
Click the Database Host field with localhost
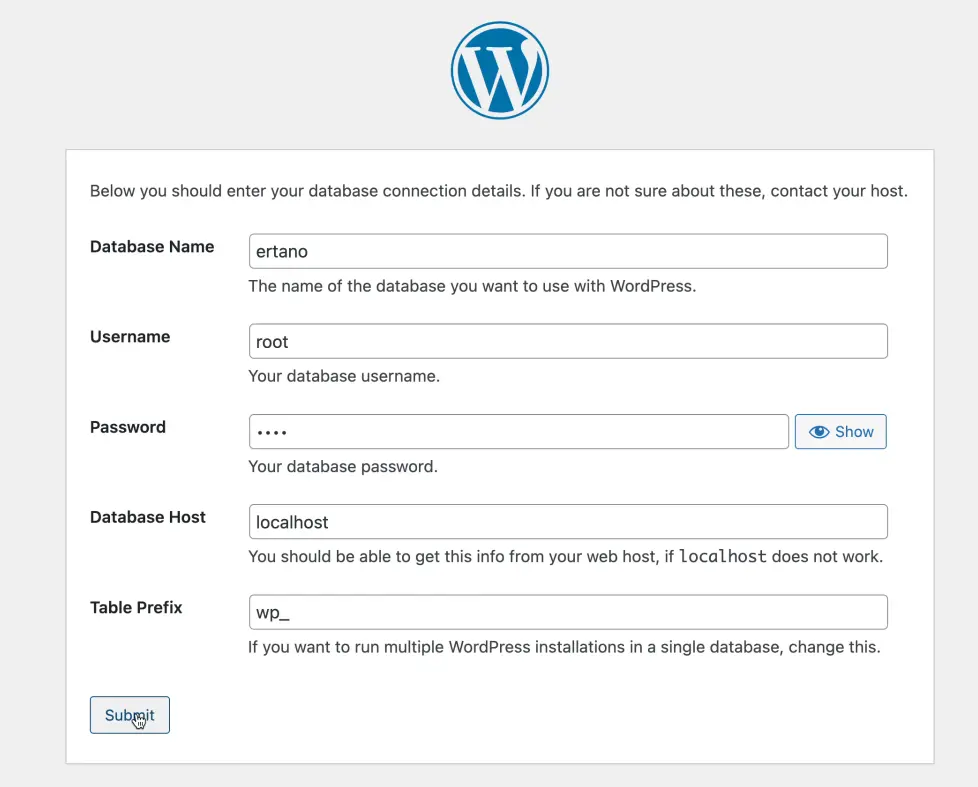click(567, 522)
